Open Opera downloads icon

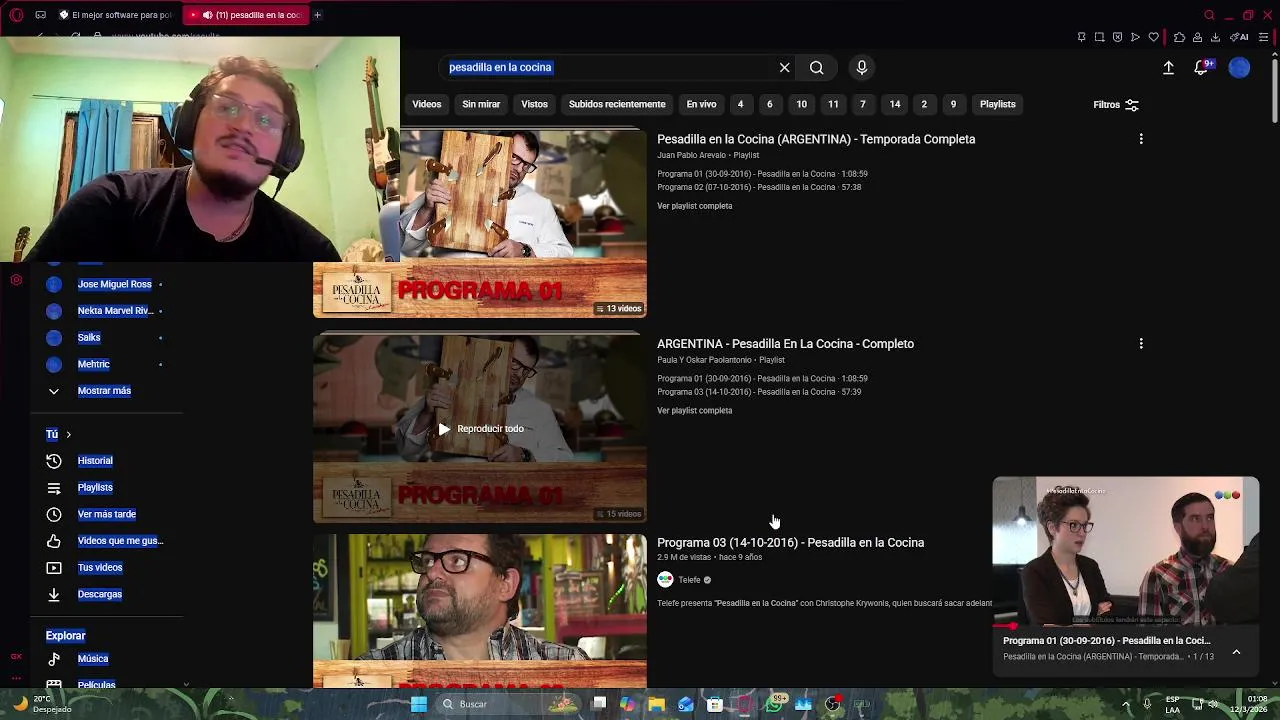pyautogui.click(x=1215, y=37)
